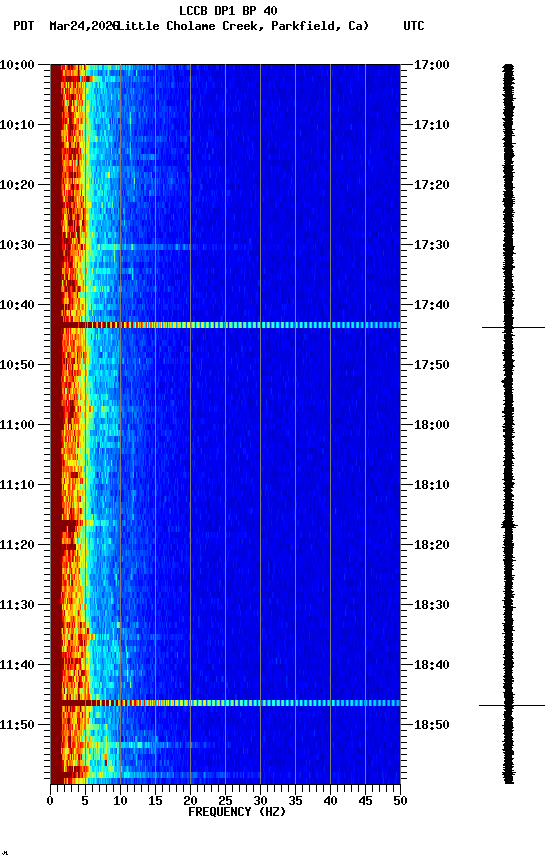Screen dimensions: 552x864
Task: Click the '10:00' PDT time label
Action: [x=17, y=65]
